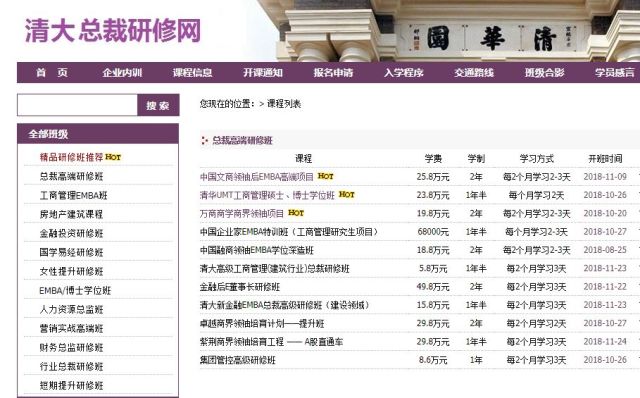Click into the search text box
The width and height of the screenshot is (640, 398).
click(77, 105)
